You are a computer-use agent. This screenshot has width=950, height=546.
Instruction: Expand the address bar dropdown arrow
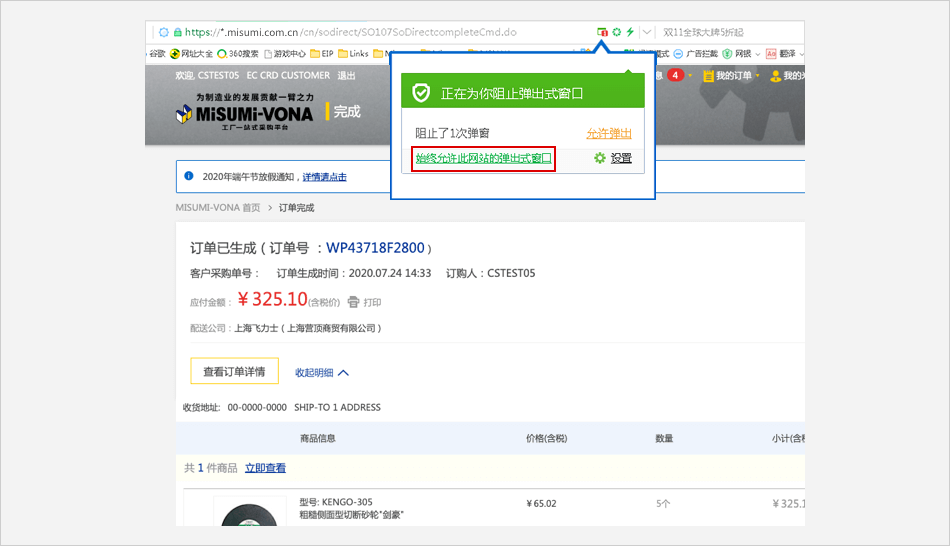pyautogui.click(x=648, y=32)
